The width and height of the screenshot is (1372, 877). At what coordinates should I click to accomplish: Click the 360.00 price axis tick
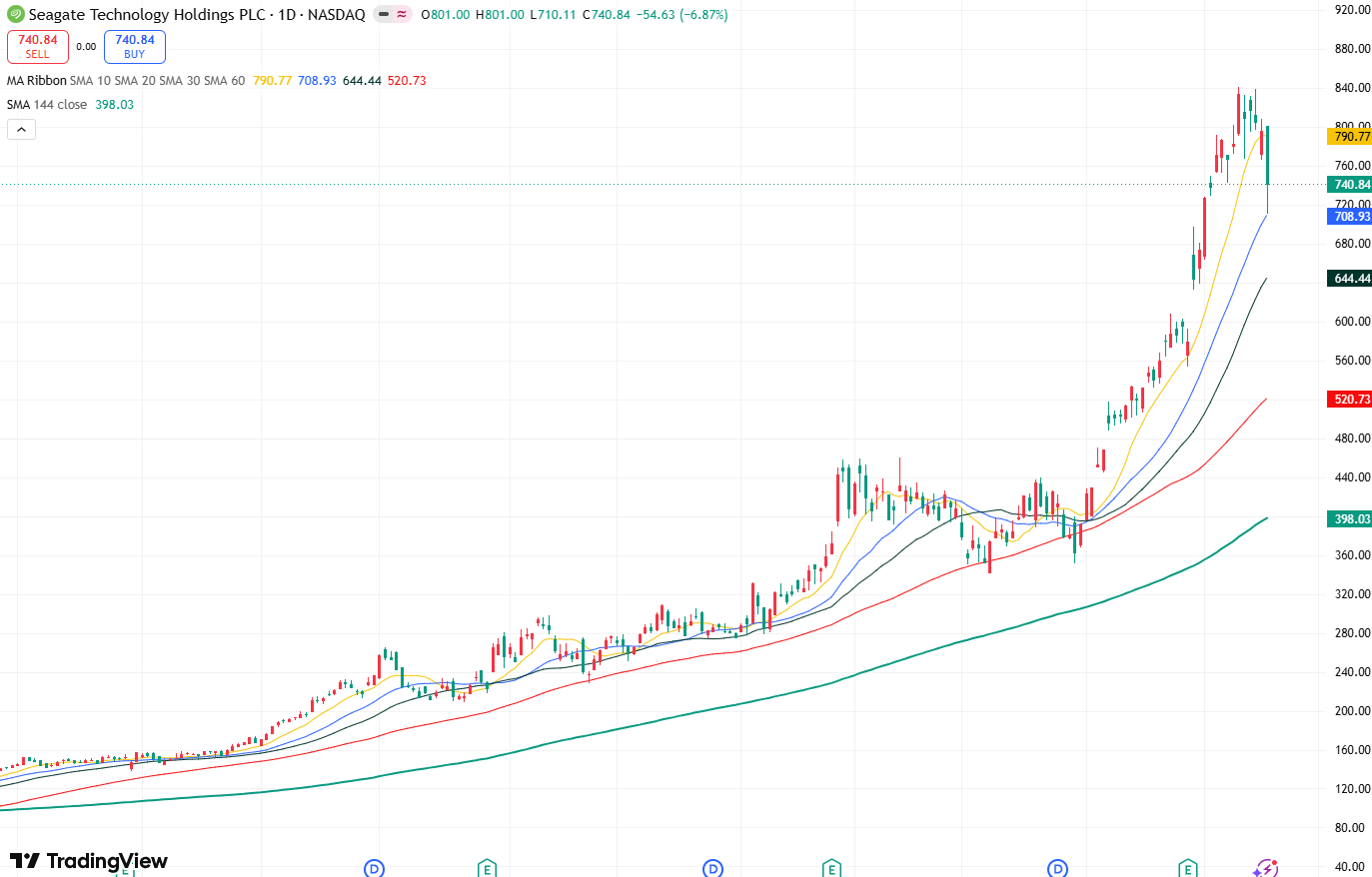click(1352, 555)
